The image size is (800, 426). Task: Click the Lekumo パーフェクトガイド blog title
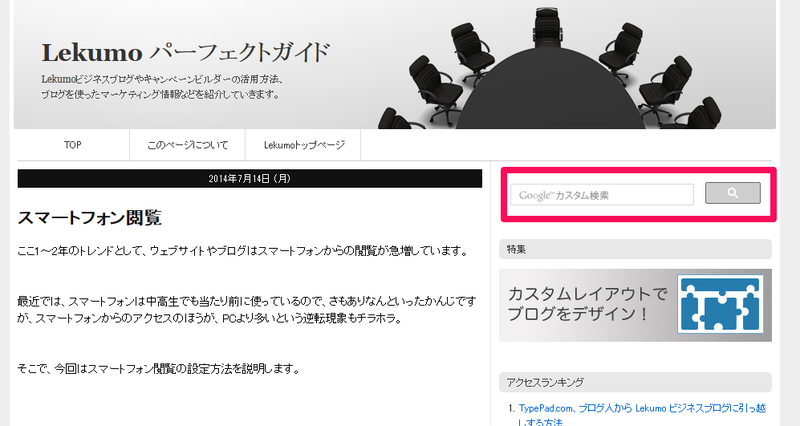186,53
